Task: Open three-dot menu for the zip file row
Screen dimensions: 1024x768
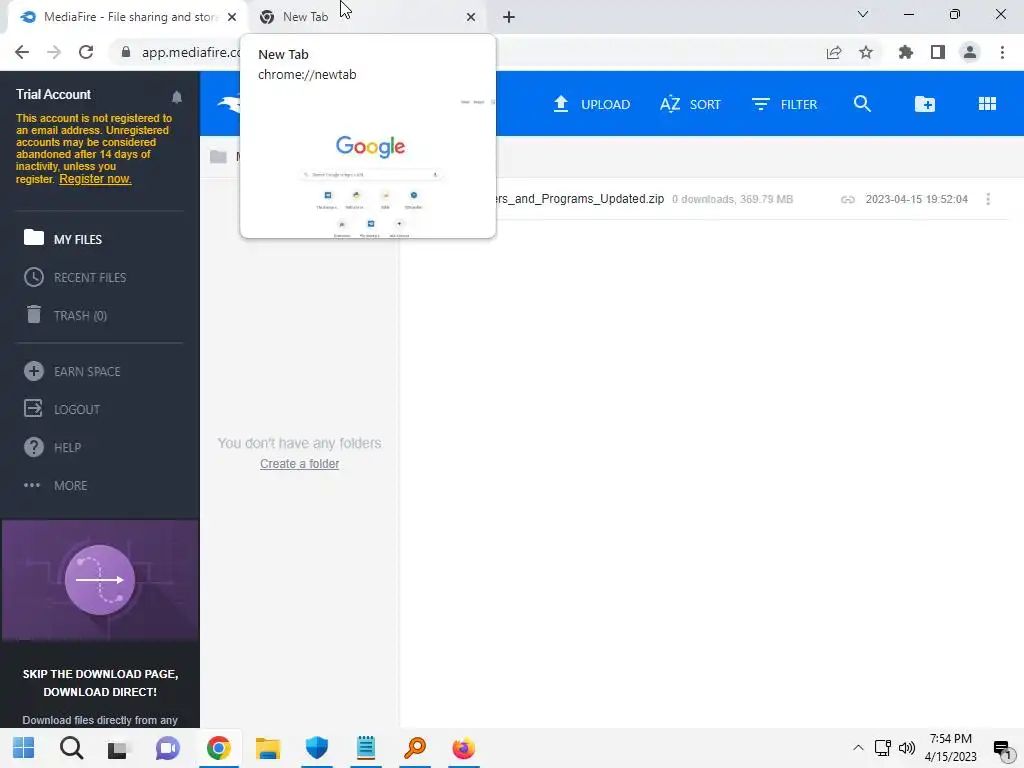Action: tap(987, 199)
